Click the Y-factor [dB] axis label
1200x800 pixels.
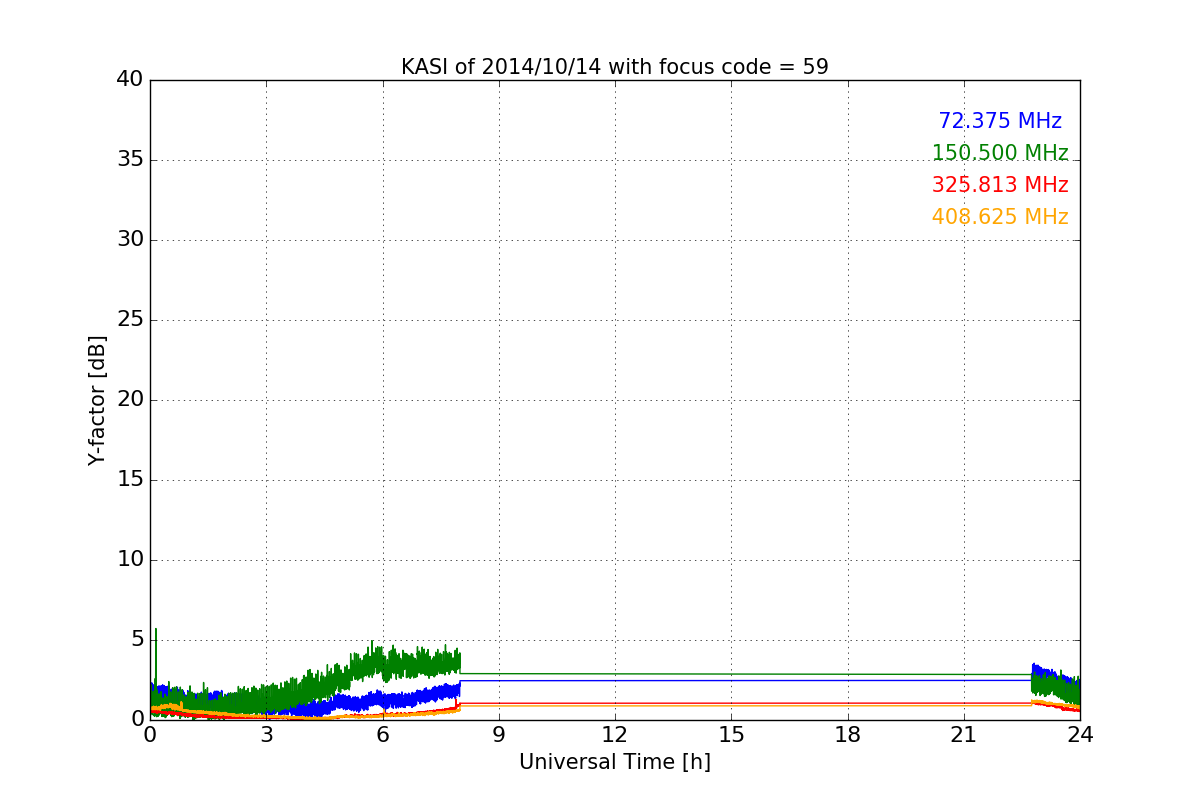(97, 400)
